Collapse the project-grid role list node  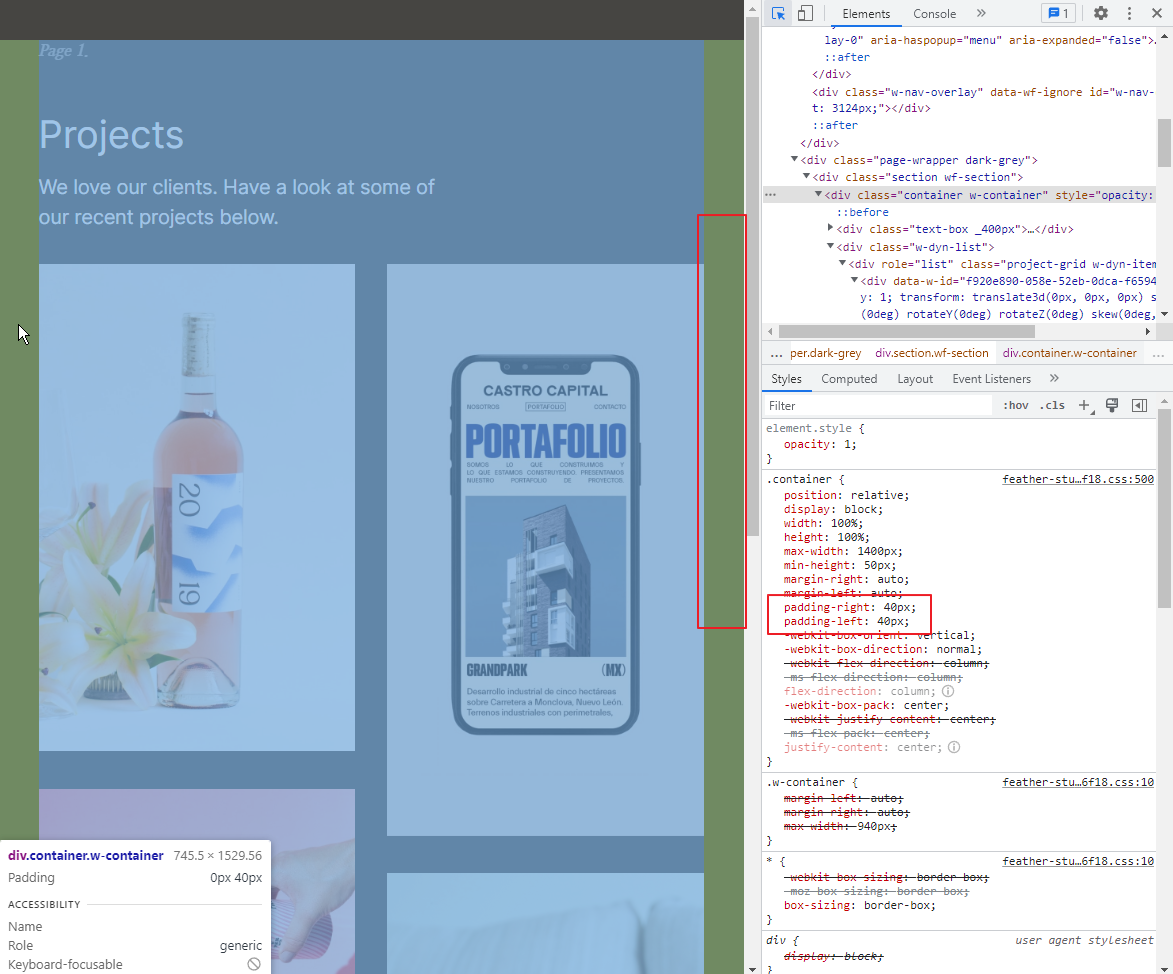[842, 263]
